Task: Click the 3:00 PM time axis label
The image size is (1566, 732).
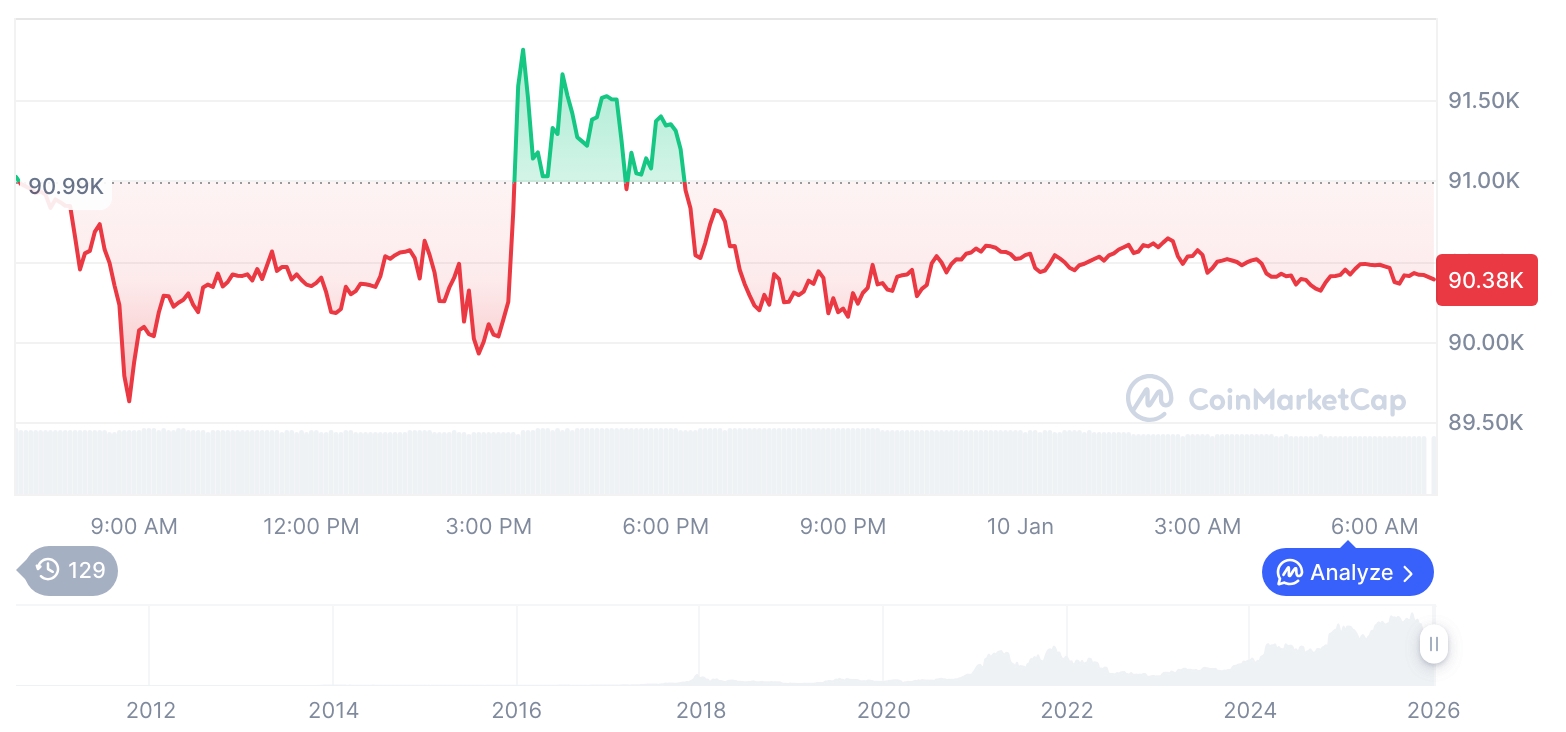Action: [x=489, y=526]
